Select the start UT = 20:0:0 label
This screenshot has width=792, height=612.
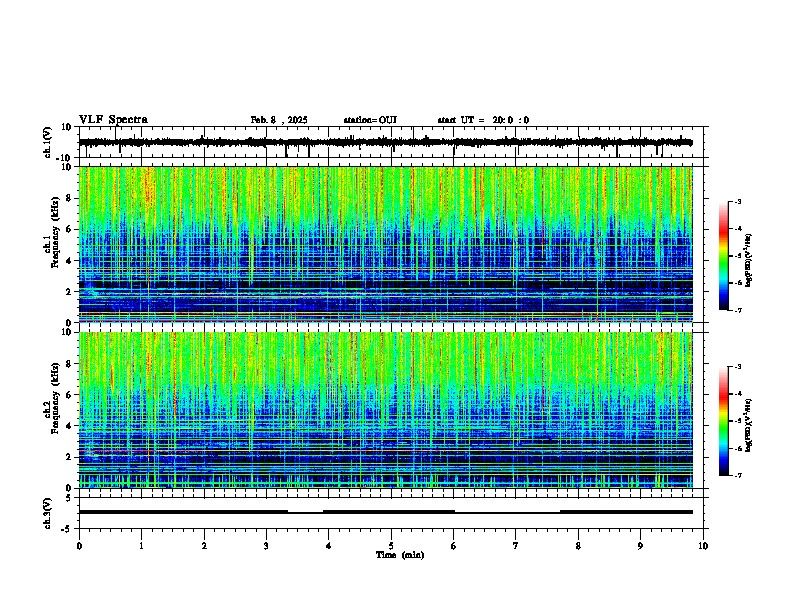point(483,120)
